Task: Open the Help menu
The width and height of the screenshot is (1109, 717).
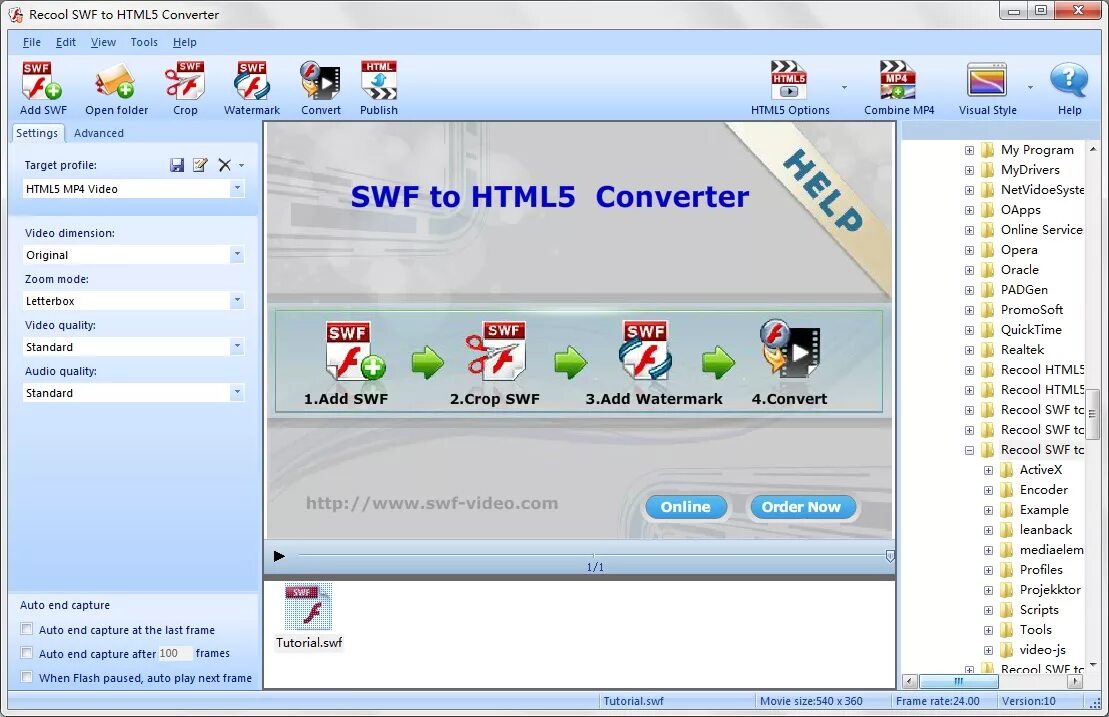Action: (185, 42)
